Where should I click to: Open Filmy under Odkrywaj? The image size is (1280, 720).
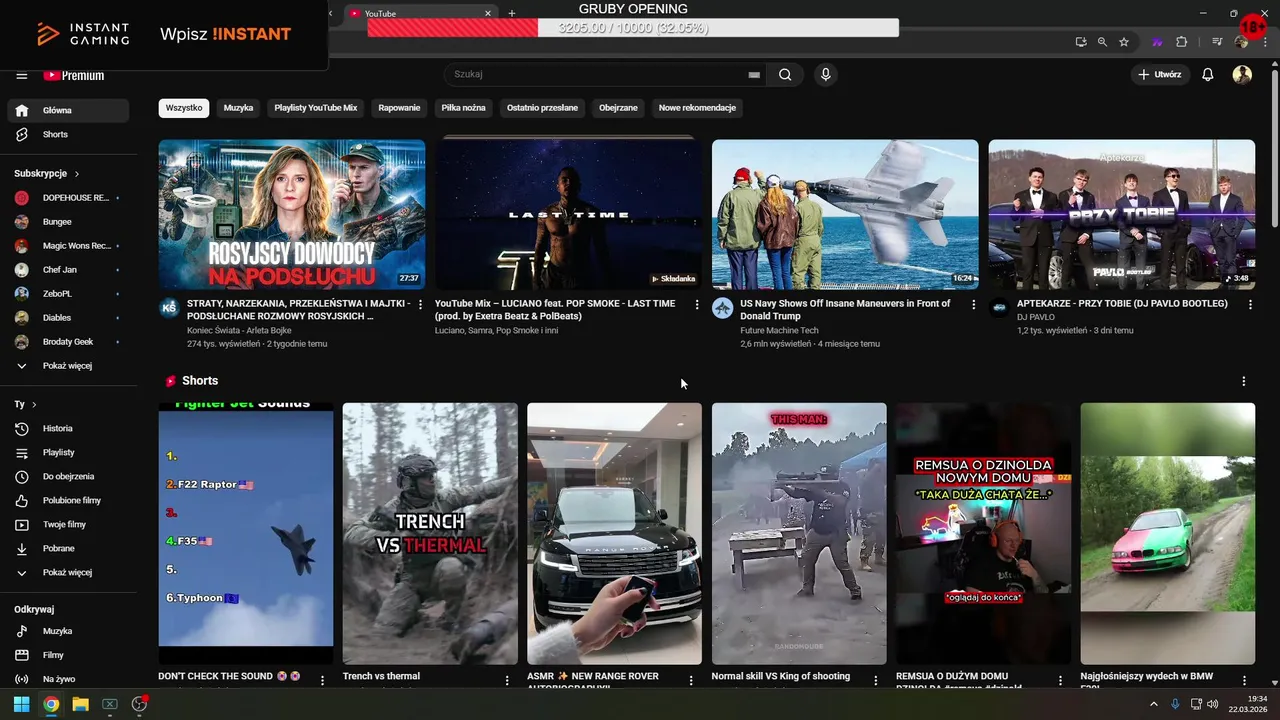pos(68,656)
